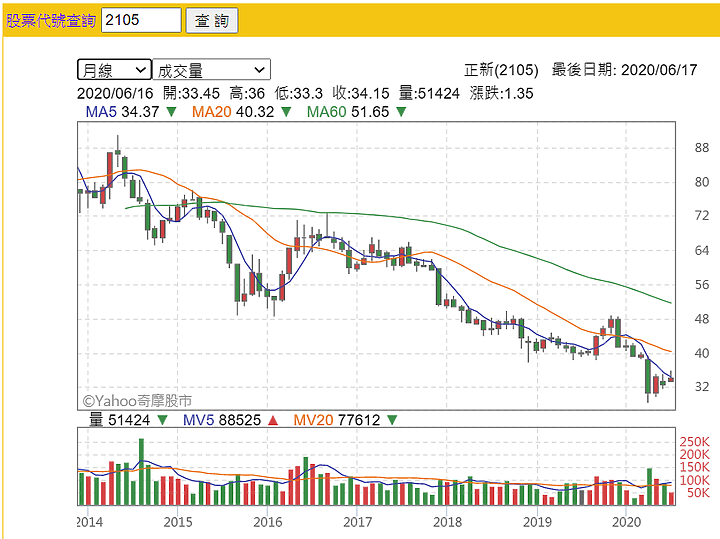Click the 2016 year label on time axis

[268, 522]
